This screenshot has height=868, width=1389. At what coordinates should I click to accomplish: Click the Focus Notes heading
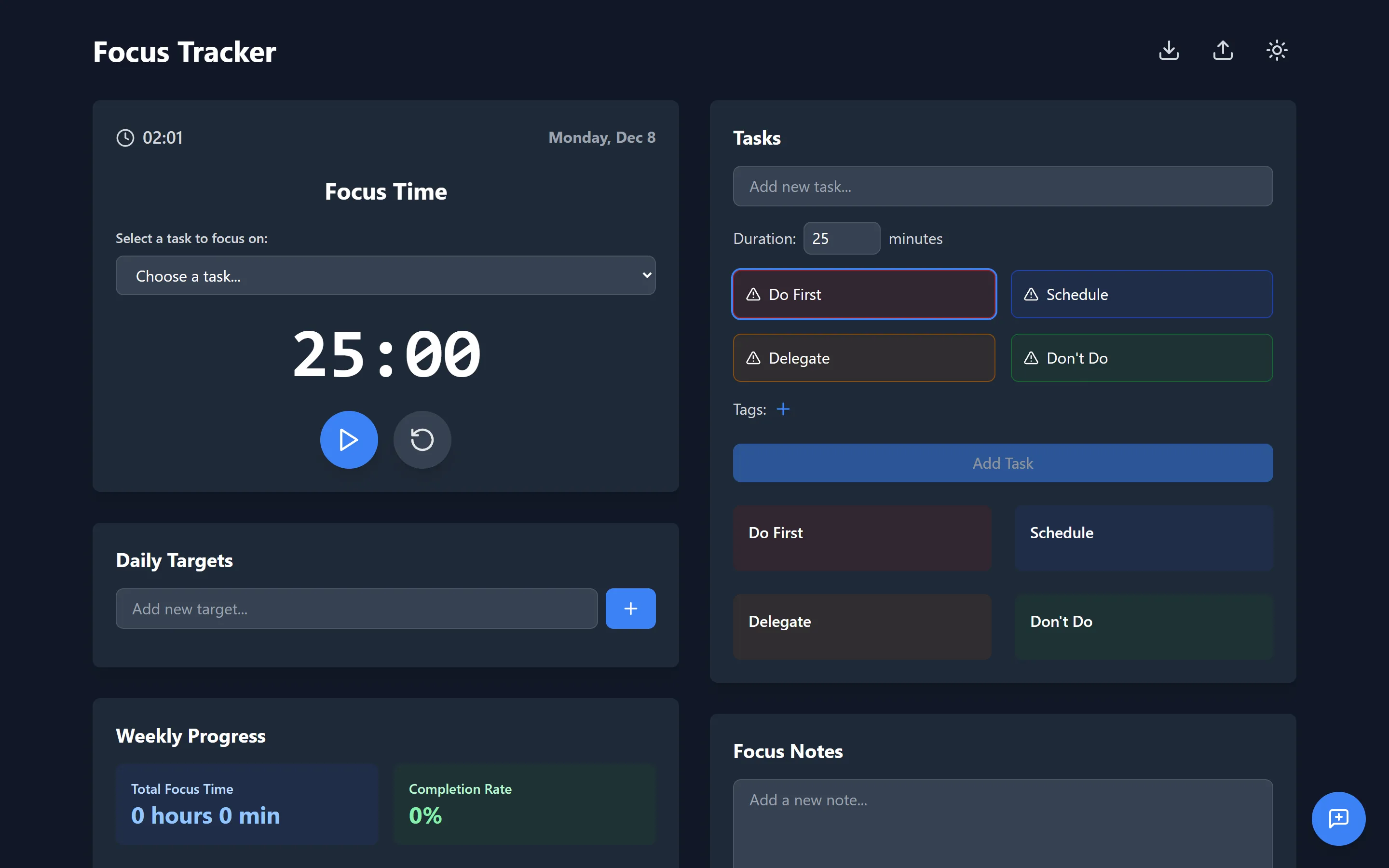click(788, 751)
